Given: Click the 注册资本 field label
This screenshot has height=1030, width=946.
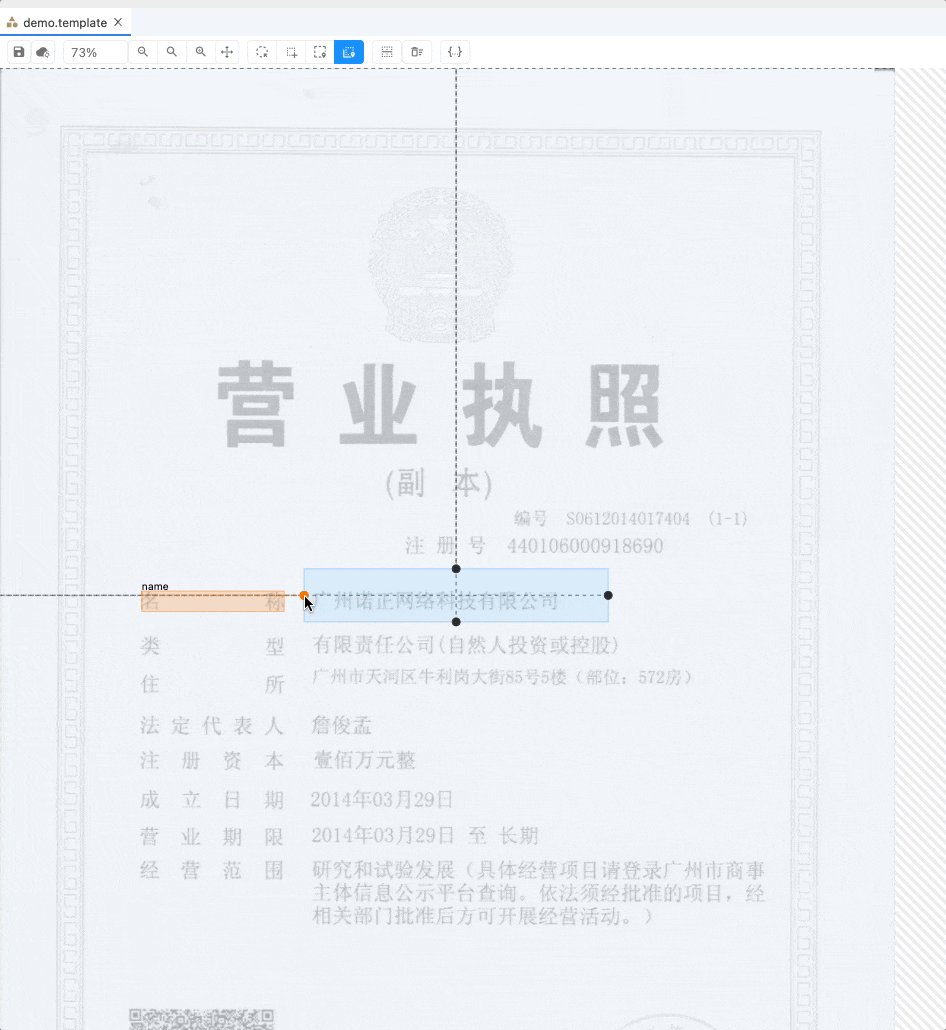Looking at the screenshot, I should (x=212, y=761).
